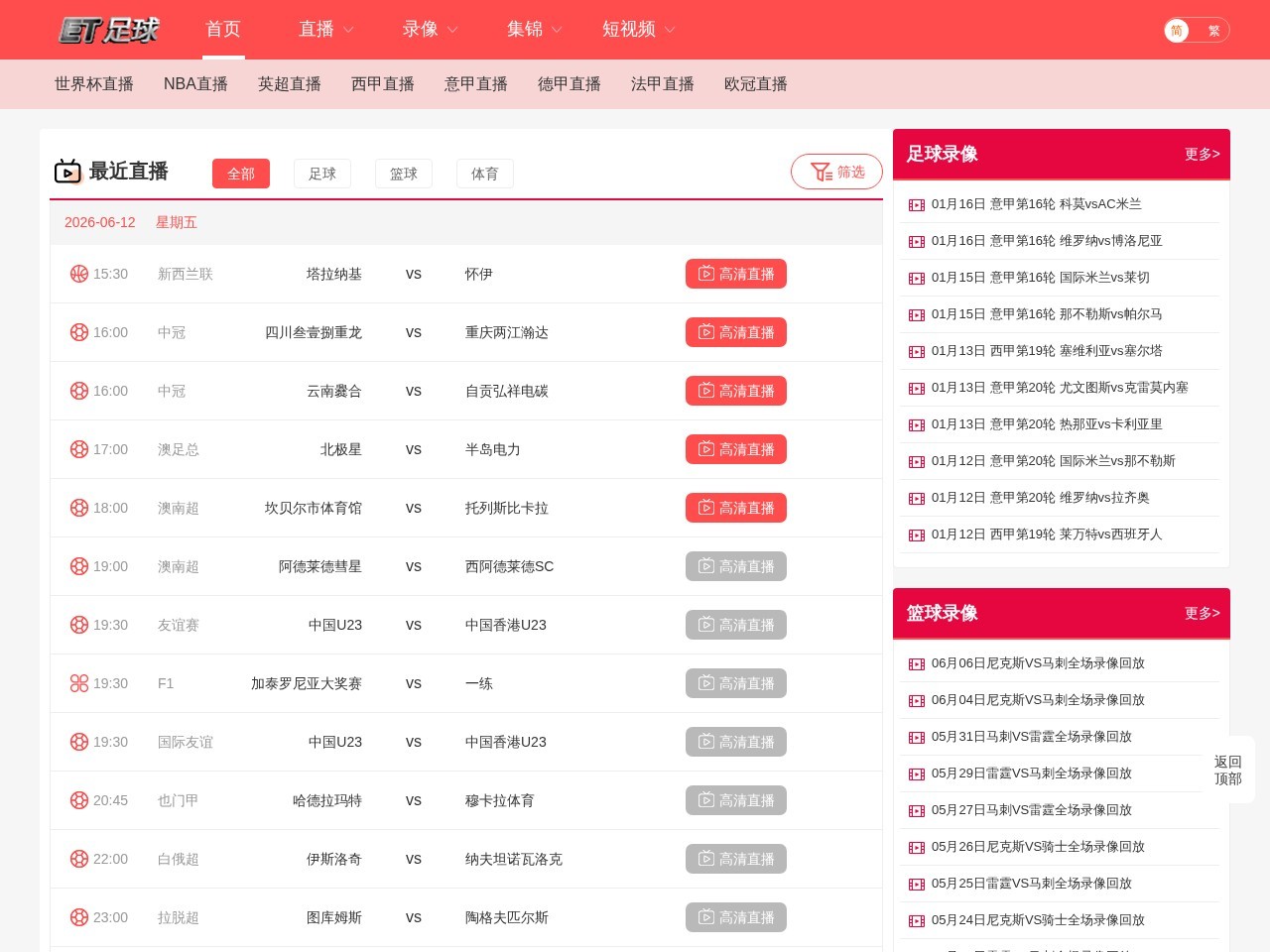1270x952 pixels.
Task: Open 高清直播 for 伊斯洛奇 match
Action: 736,859
